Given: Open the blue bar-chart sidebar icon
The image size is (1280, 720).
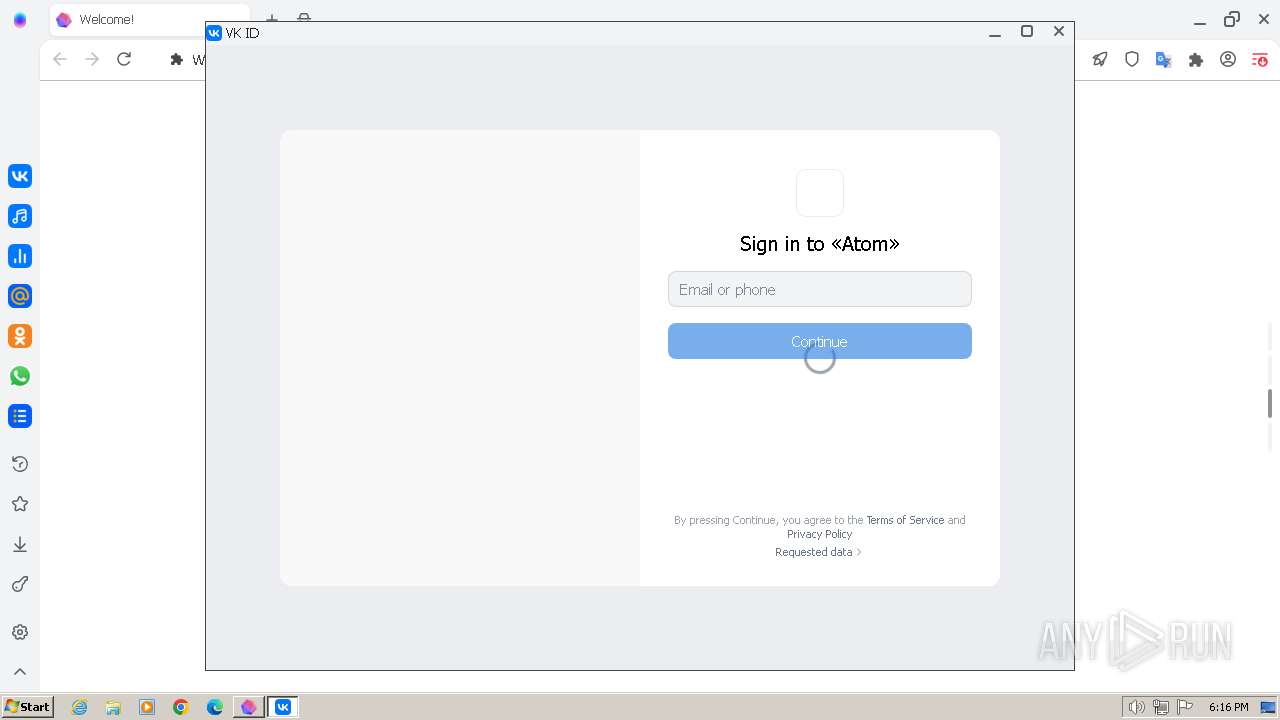Looking at the screenshot, I should pos(20,256).
